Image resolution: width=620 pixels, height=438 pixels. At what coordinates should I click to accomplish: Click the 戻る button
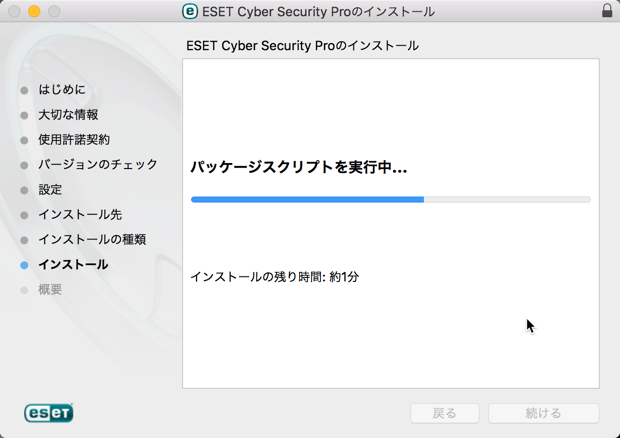coord(445,413)
